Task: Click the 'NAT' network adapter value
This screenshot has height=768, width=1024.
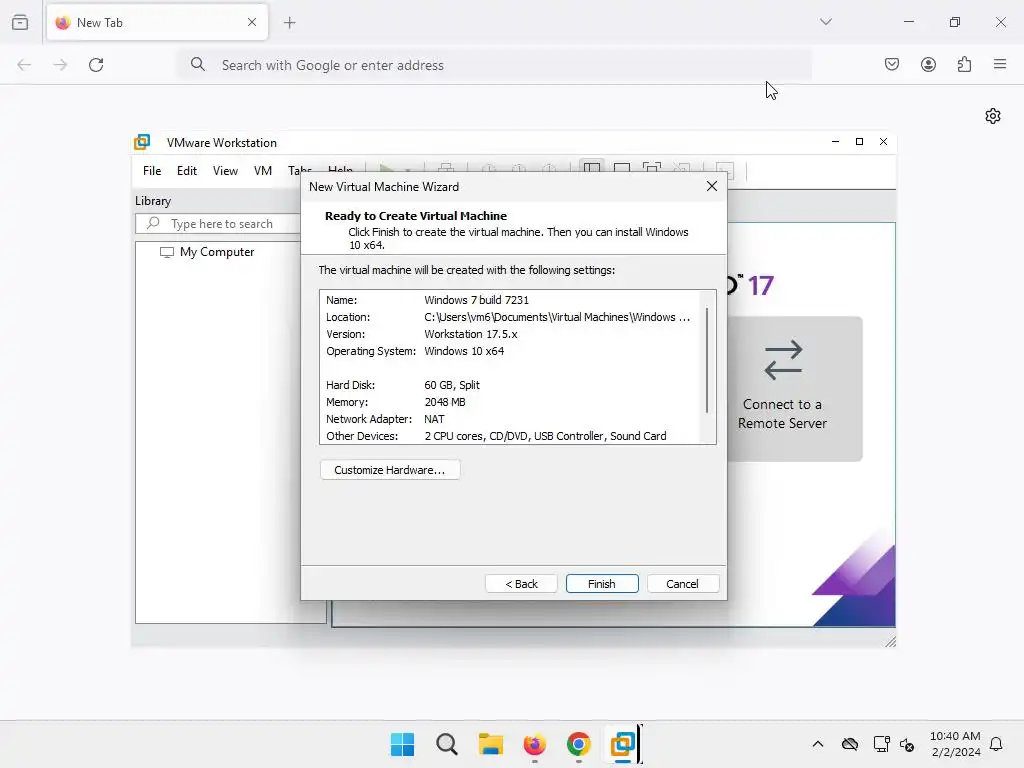Action: (x=434, y=419)
